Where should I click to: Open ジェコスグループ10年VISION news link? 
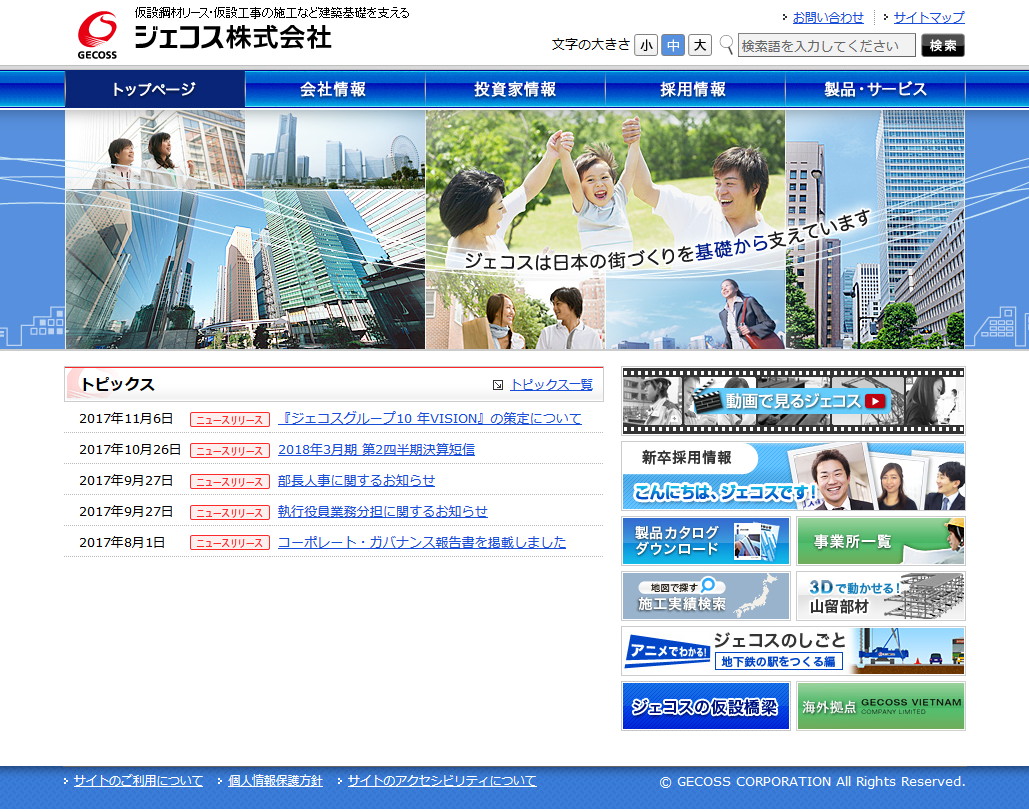click(x=430, y=418)
